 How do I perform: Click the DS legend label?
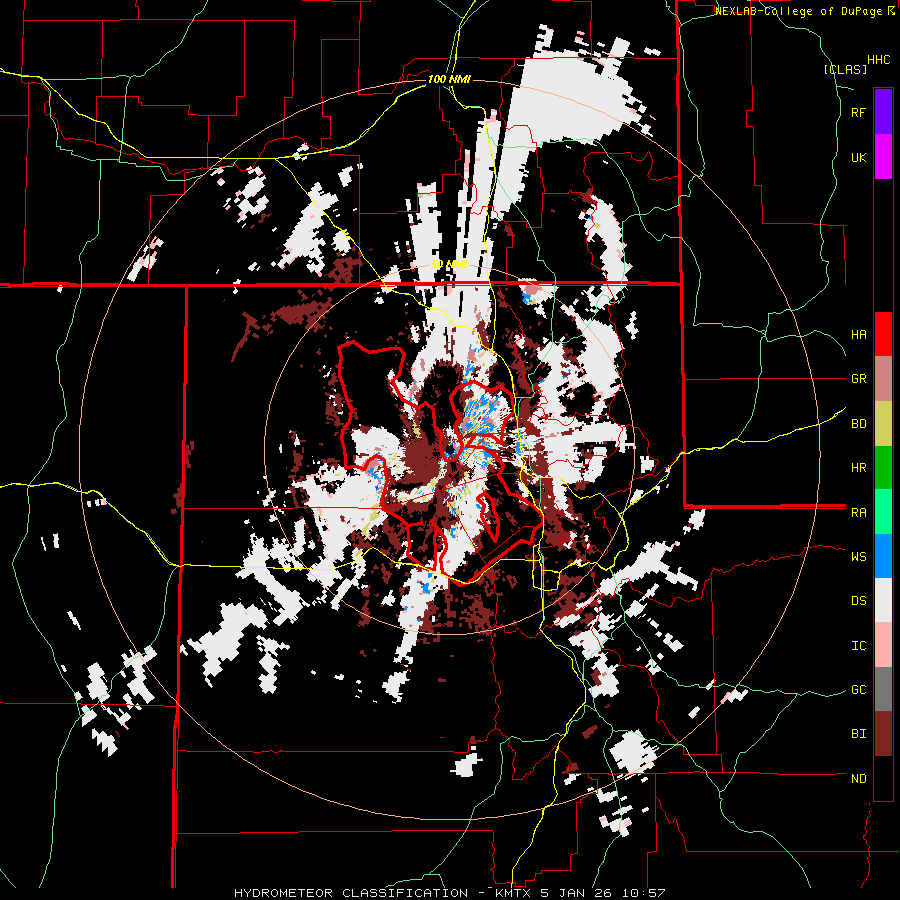(x=858, y=601)
